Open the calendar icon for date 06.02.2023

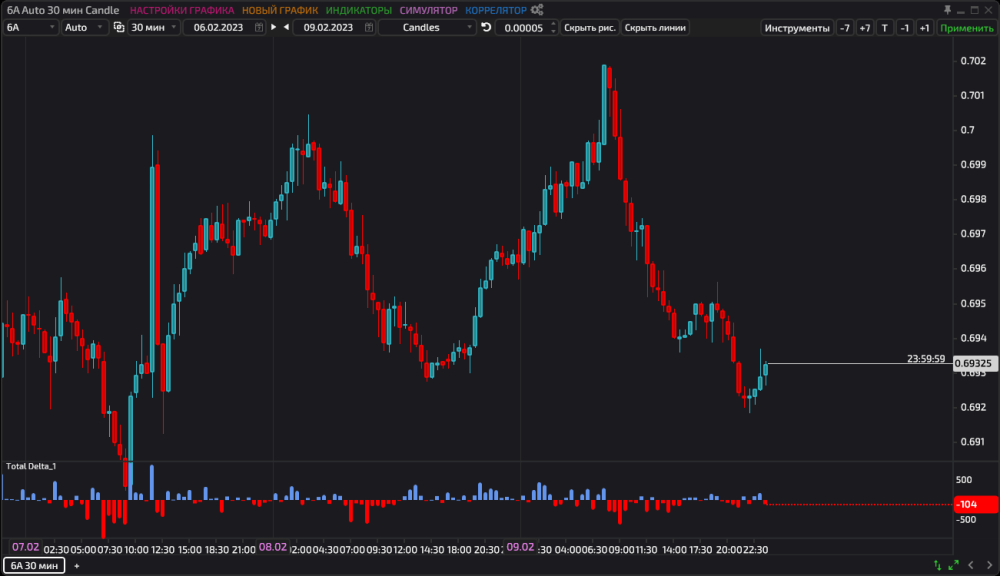click(258, 27)
